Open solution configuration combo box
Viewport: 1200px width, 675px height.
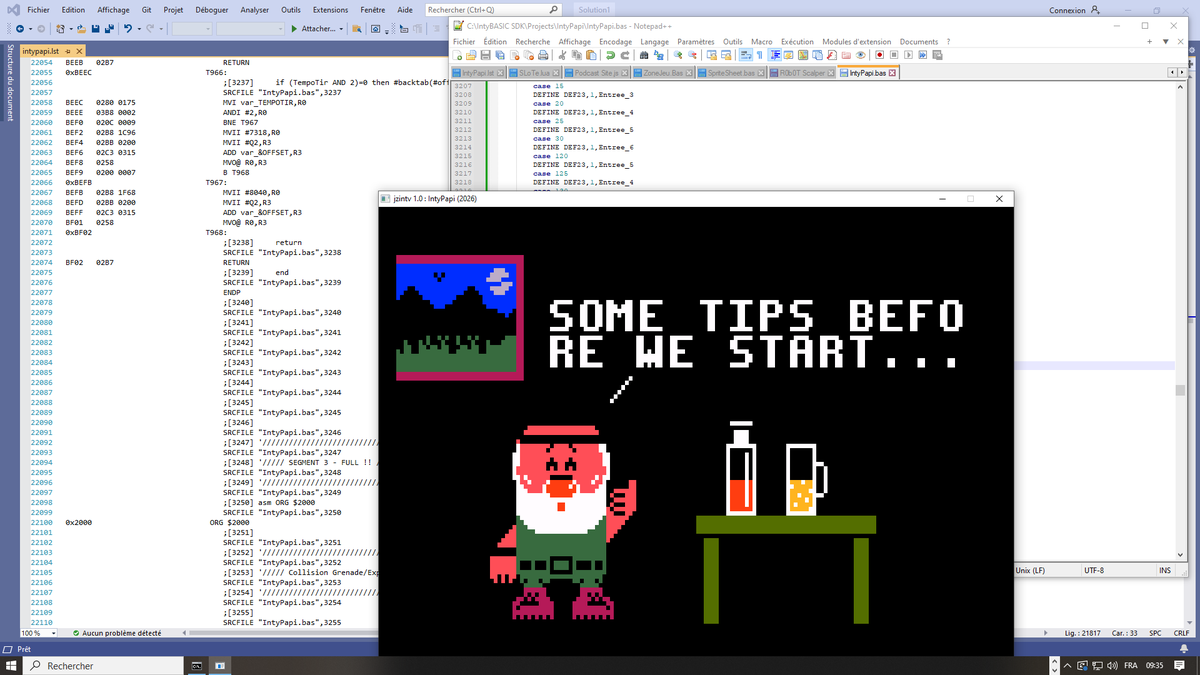pos(192,28)
